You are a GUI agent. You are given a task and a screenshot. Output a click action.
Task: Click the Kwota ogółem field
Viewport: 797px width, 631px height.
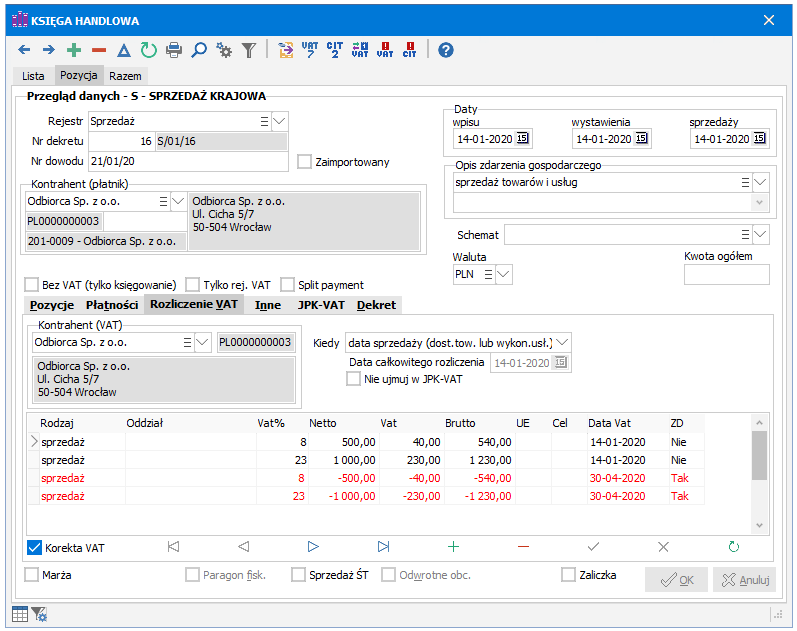click(726, 275)
